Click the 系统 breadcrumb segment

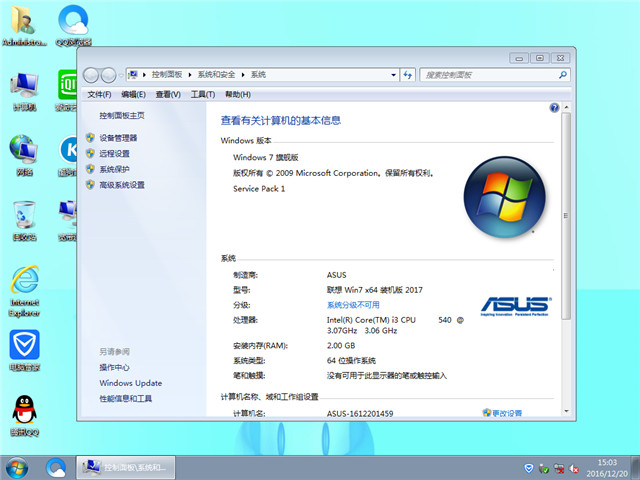click(x=258, y=75)
